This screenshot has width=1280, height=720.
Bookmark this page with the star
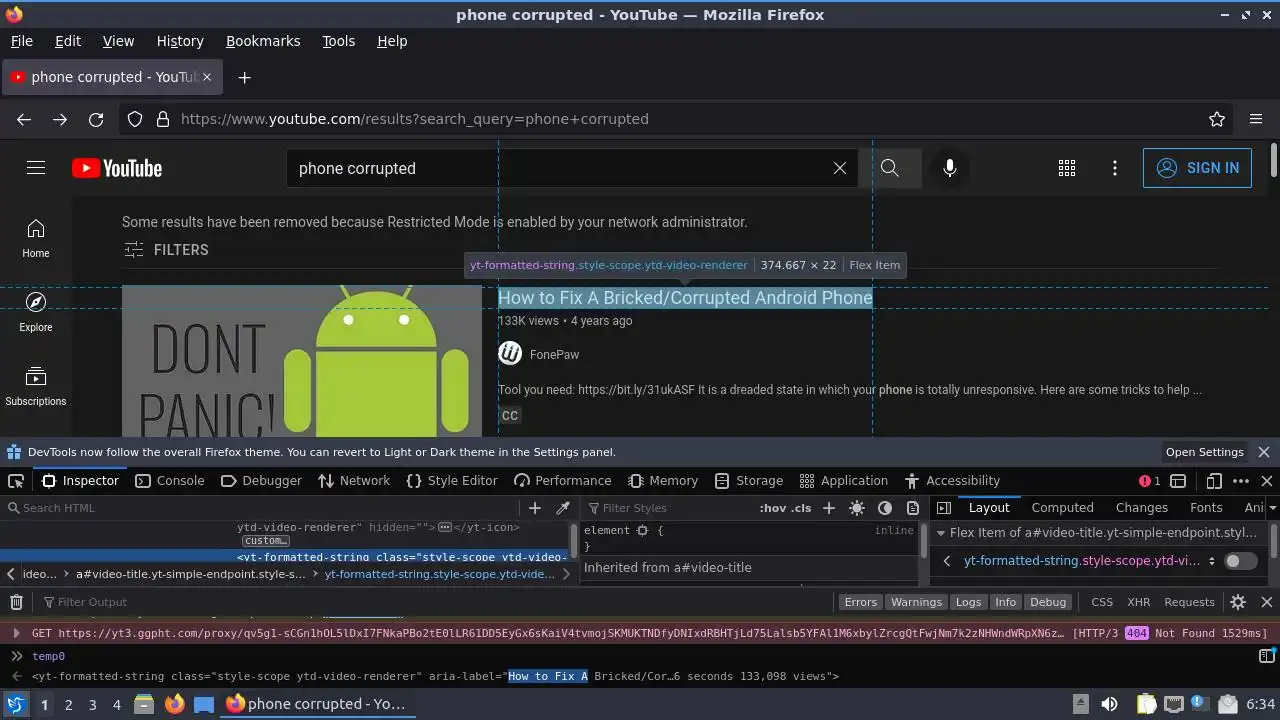coord(1217,119)
